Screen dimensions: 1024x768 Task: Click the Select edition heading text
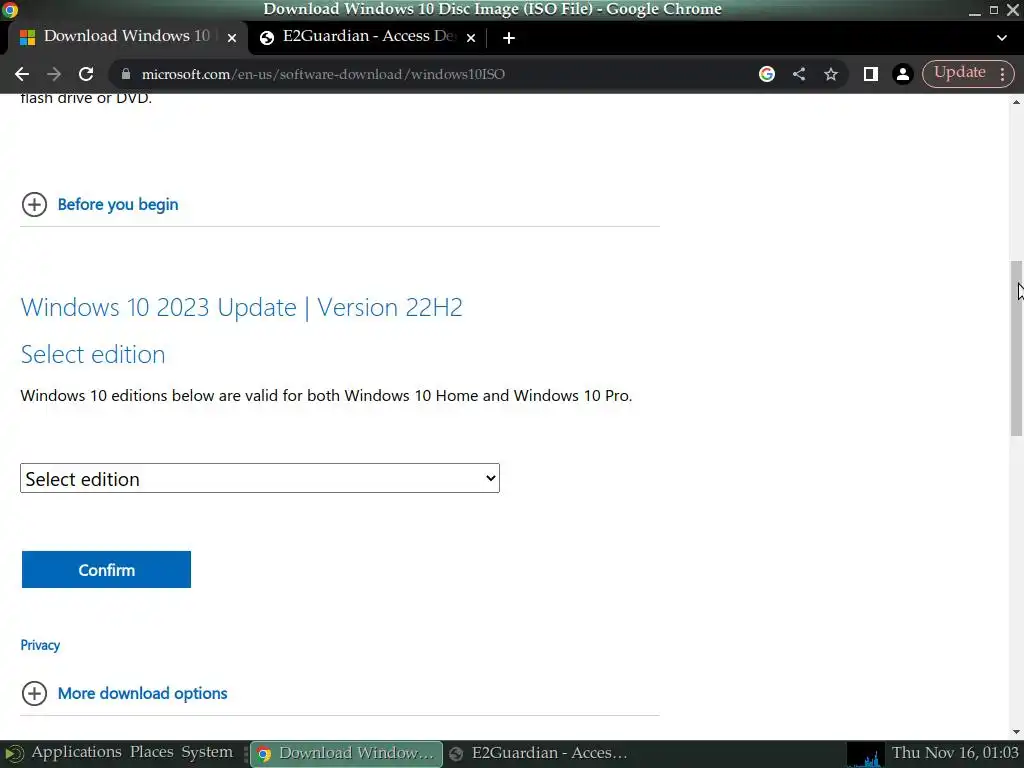pyautogui.click(x=93, y=354)
